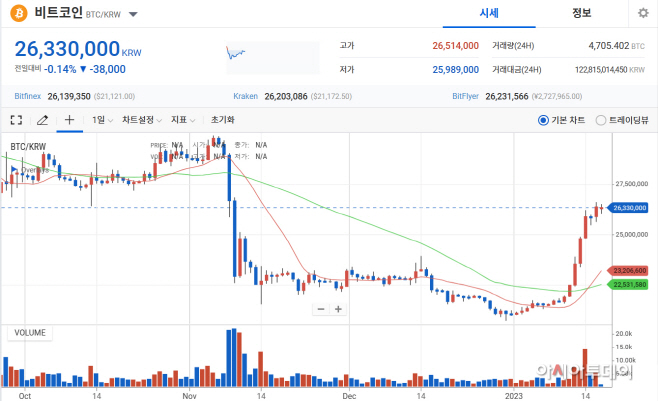Click the Kraken exchange link
Screen dimensions: 658x401
tap(245, 96)
